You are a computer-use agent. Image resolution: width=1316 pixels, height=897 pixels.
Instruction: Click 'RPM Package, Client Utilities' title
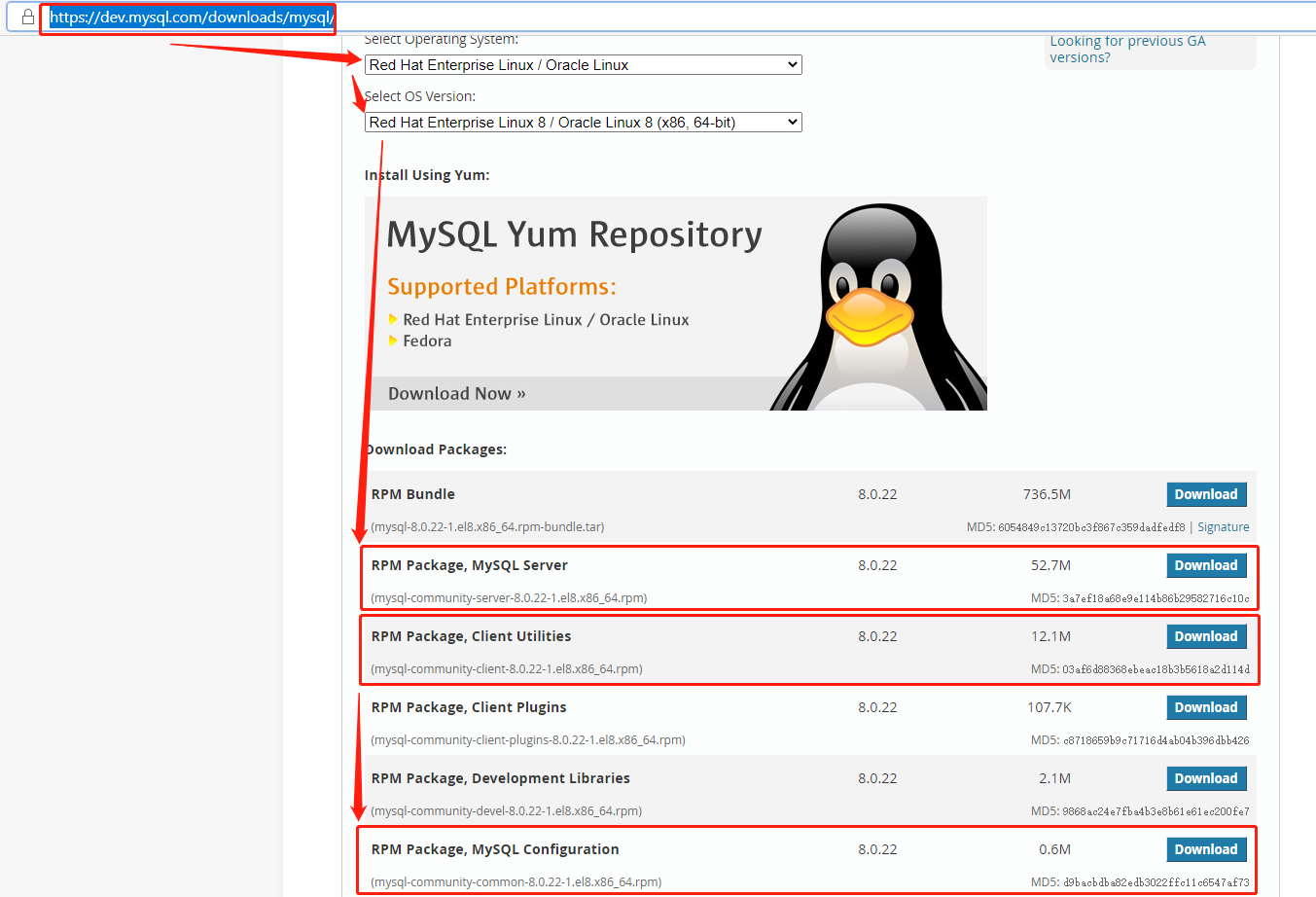point(471,636)
